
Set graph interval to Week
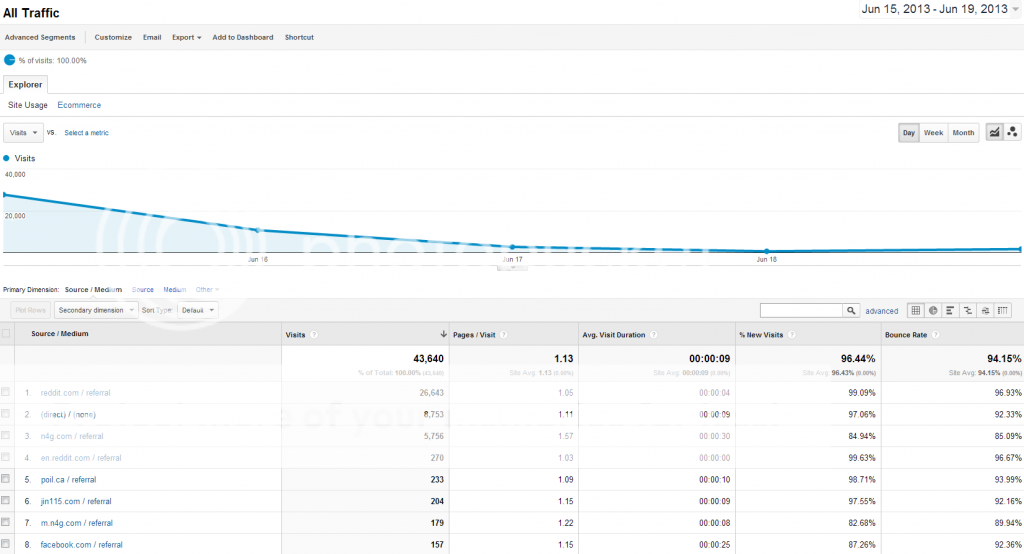click(933, 133)
